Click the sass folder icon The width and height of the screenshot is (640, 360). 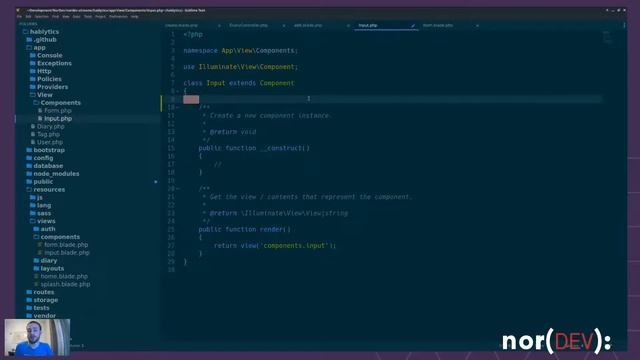[x=33, y=213]
